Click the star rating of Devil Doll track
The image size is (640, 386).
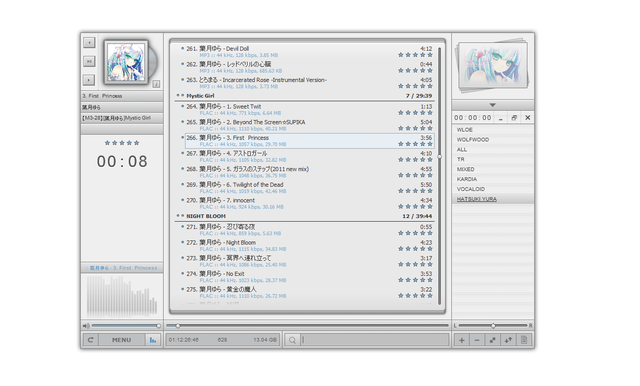pyautogui.click(x=415, y=55)
